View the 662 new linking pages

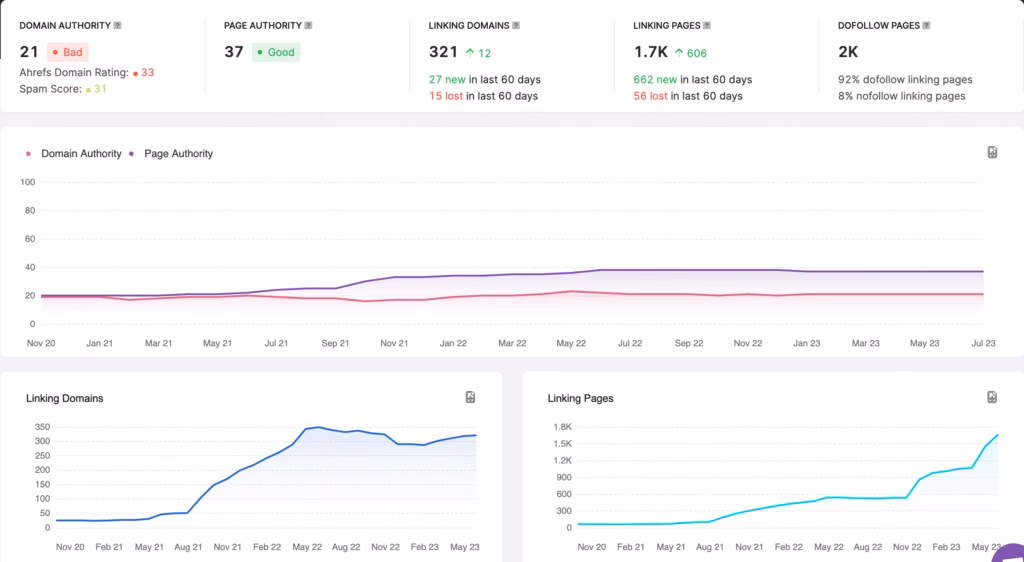(x=656, y=80)
